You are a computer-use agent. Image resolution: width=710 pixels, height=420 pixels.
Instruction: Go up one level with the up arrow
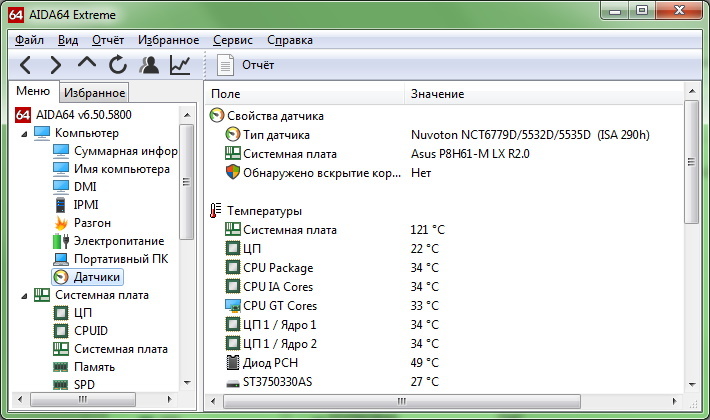86,62
